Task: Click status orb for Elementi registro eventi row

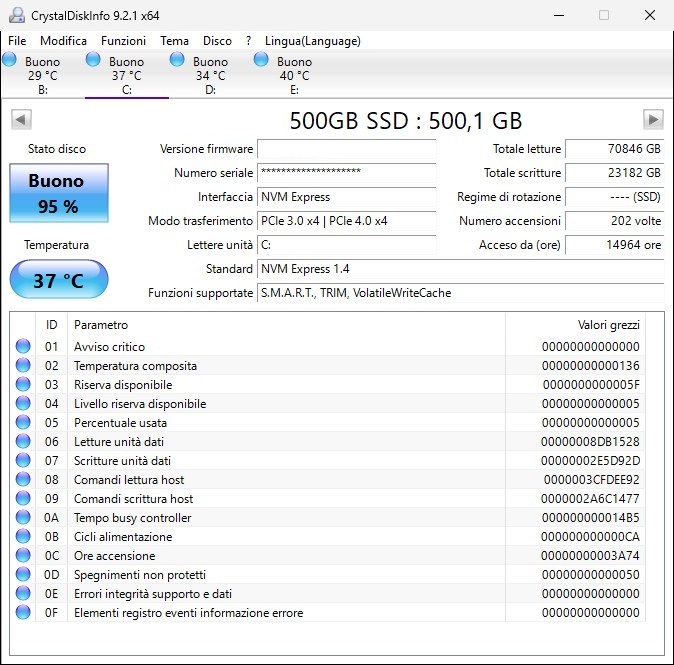Action: pos(23,613)
